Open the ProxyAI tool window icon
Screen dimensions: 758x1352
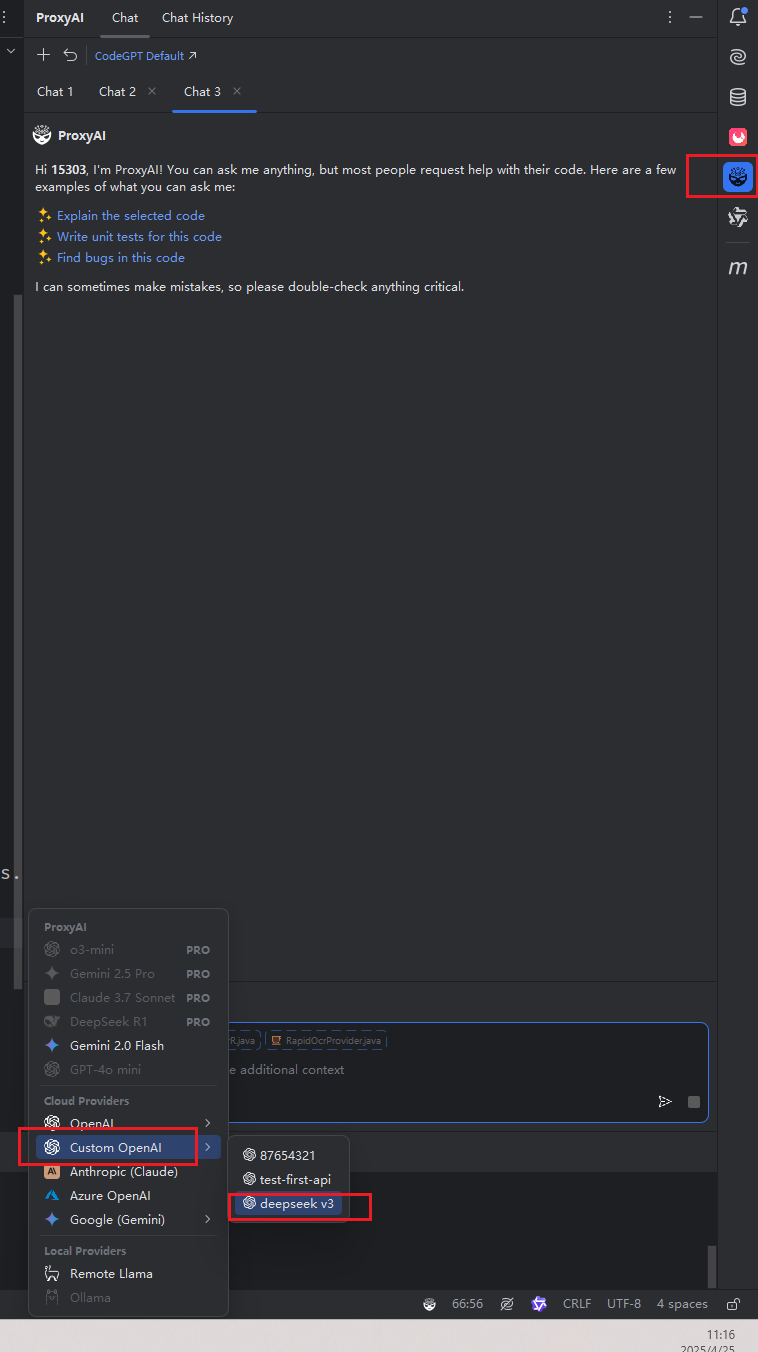click(738, 177)
